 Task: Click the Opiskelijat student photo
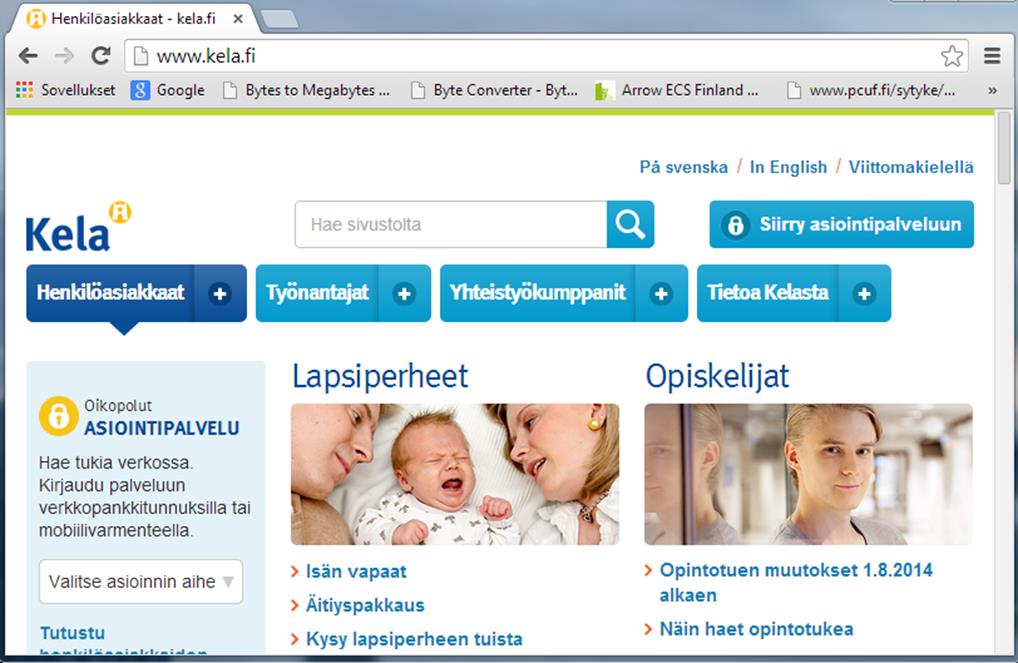pos(808,474)
